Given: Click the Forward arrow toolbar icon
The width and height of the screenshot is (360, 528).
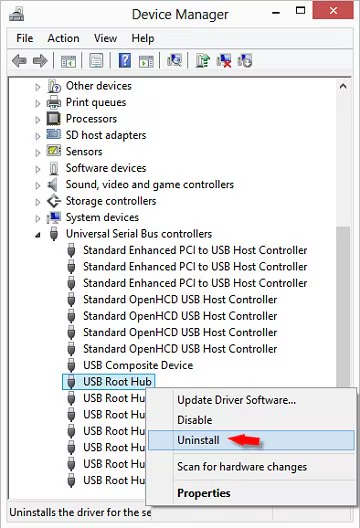Looking at the screenshot, I should [40, 61].
